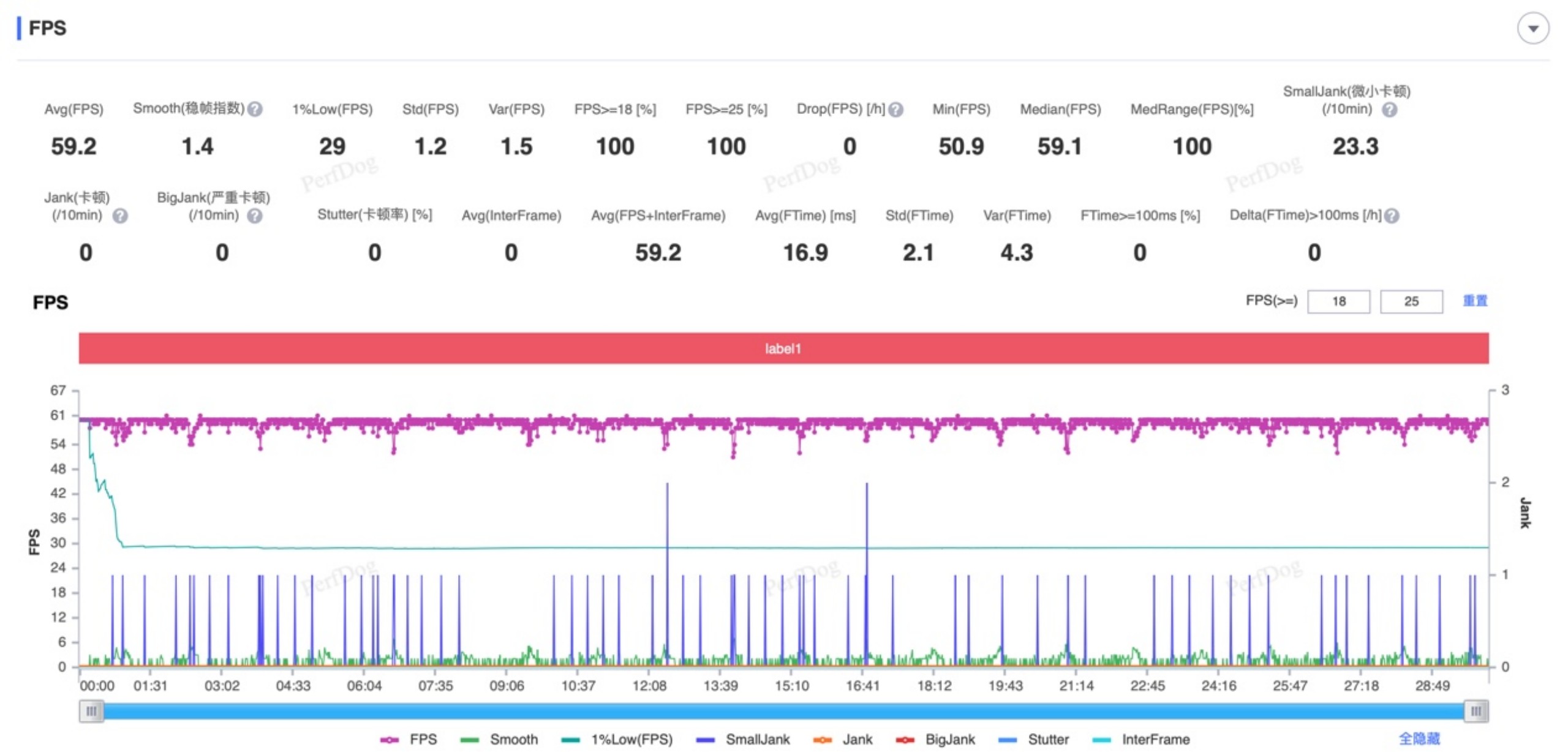
Task: Click help icon beside BigJank (/10min)
Action: pyautogui.click(x=255, y=216)
